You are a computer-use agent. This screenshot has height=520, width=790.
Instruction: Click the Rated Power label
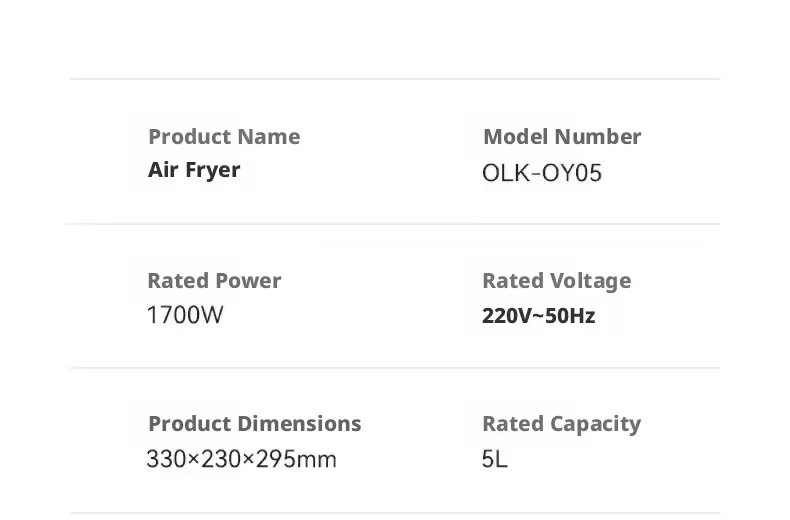[x=214, y=281]
